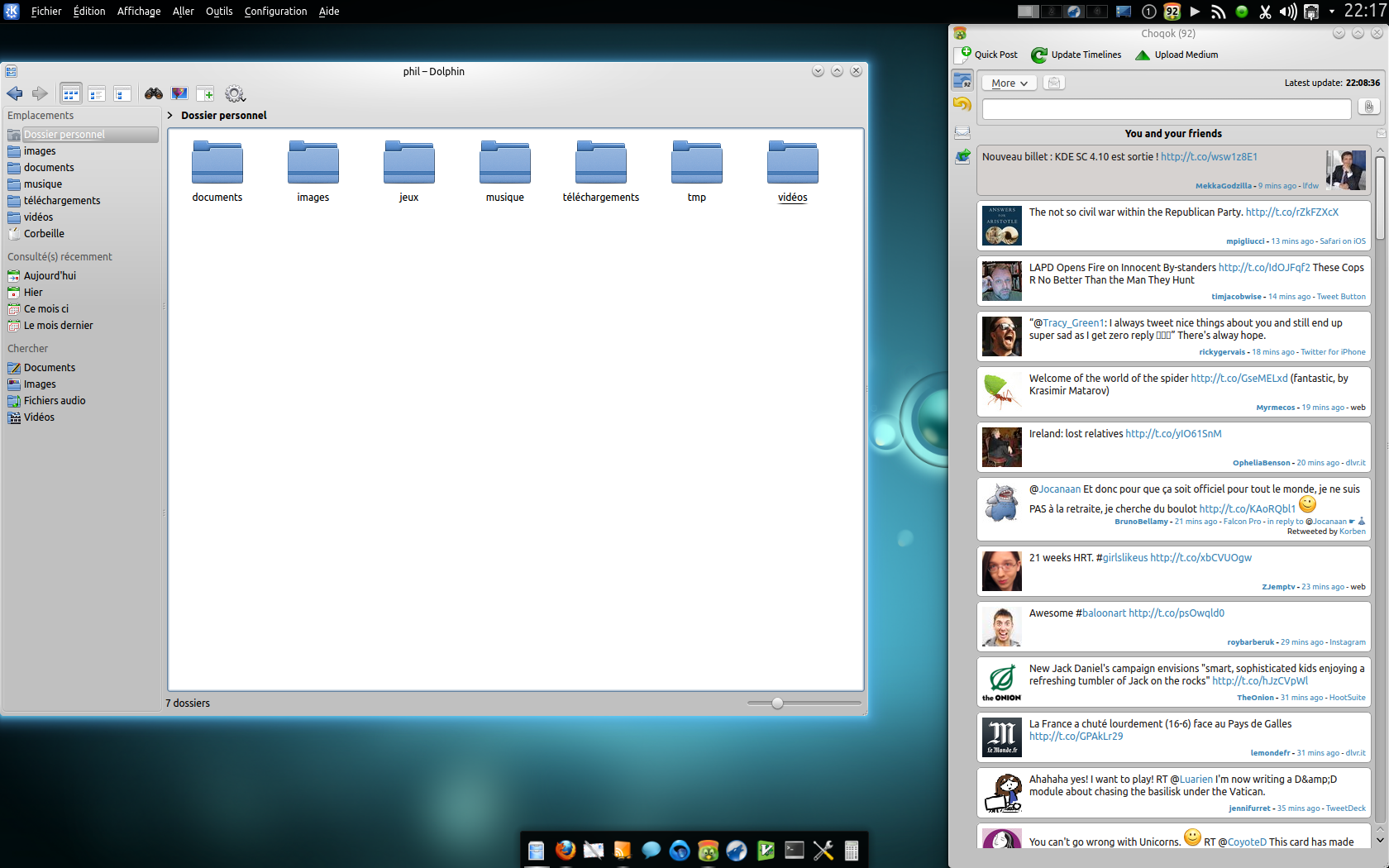Switch Dolphin to details tree view
Screen dimensions: 1389x868
(122, 93)
